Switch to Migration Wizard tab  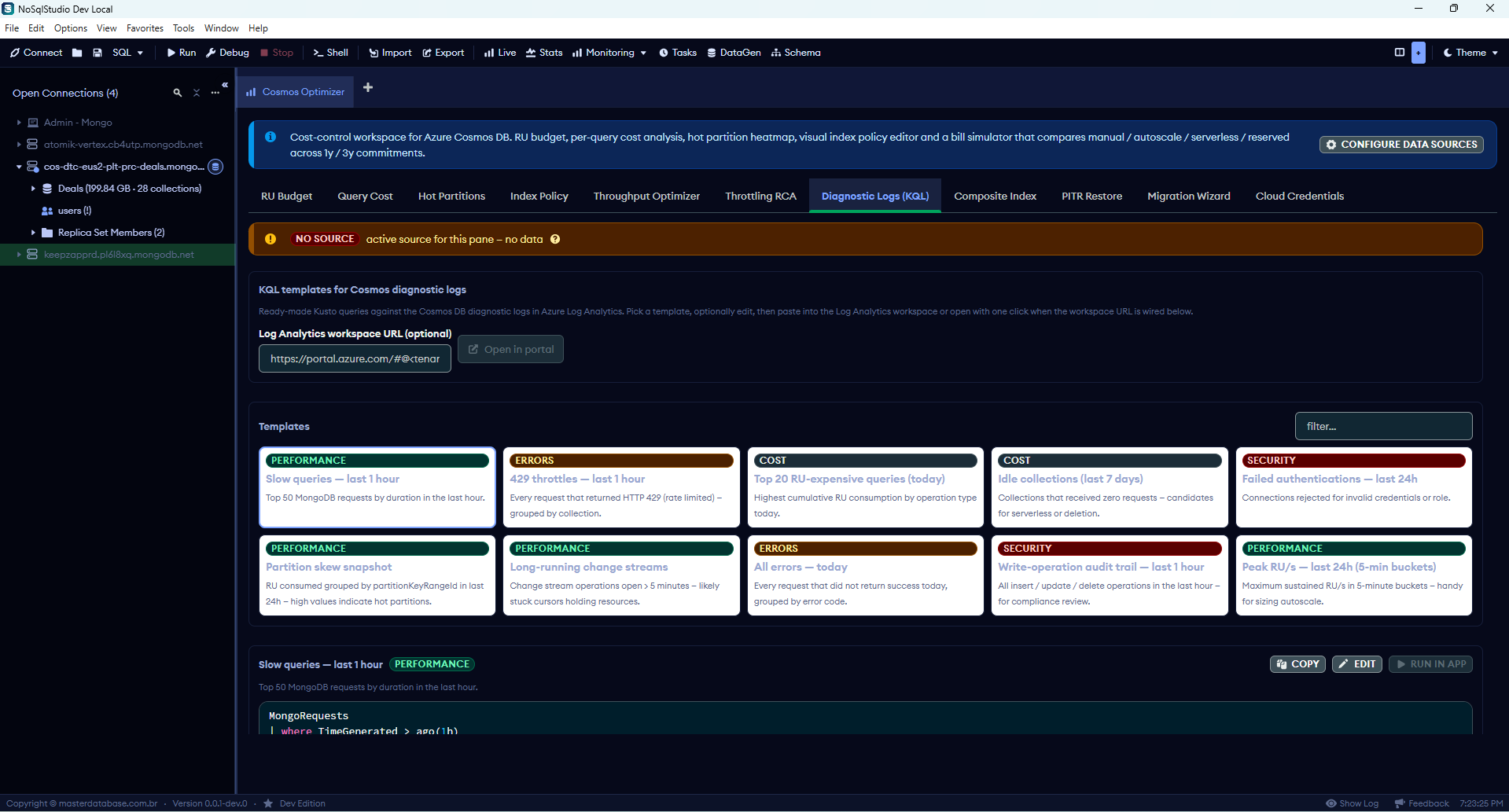coord(1188,197)
